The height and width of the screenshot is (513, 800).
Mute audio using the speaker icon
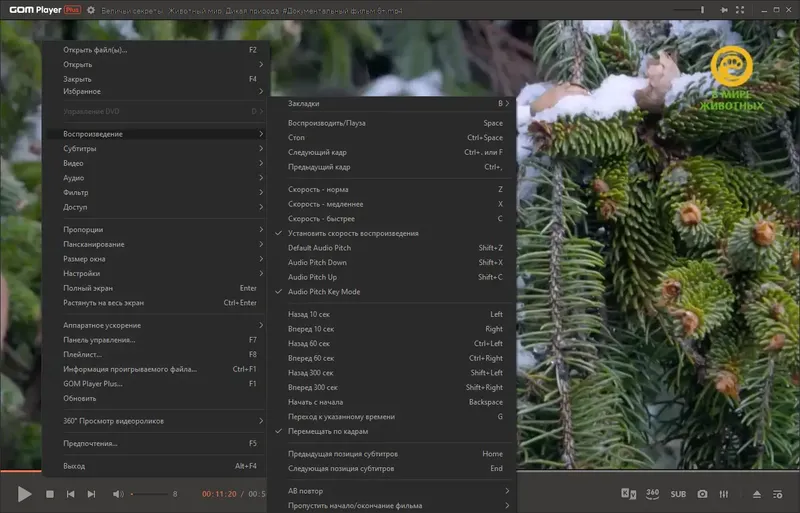click(118, 494)
